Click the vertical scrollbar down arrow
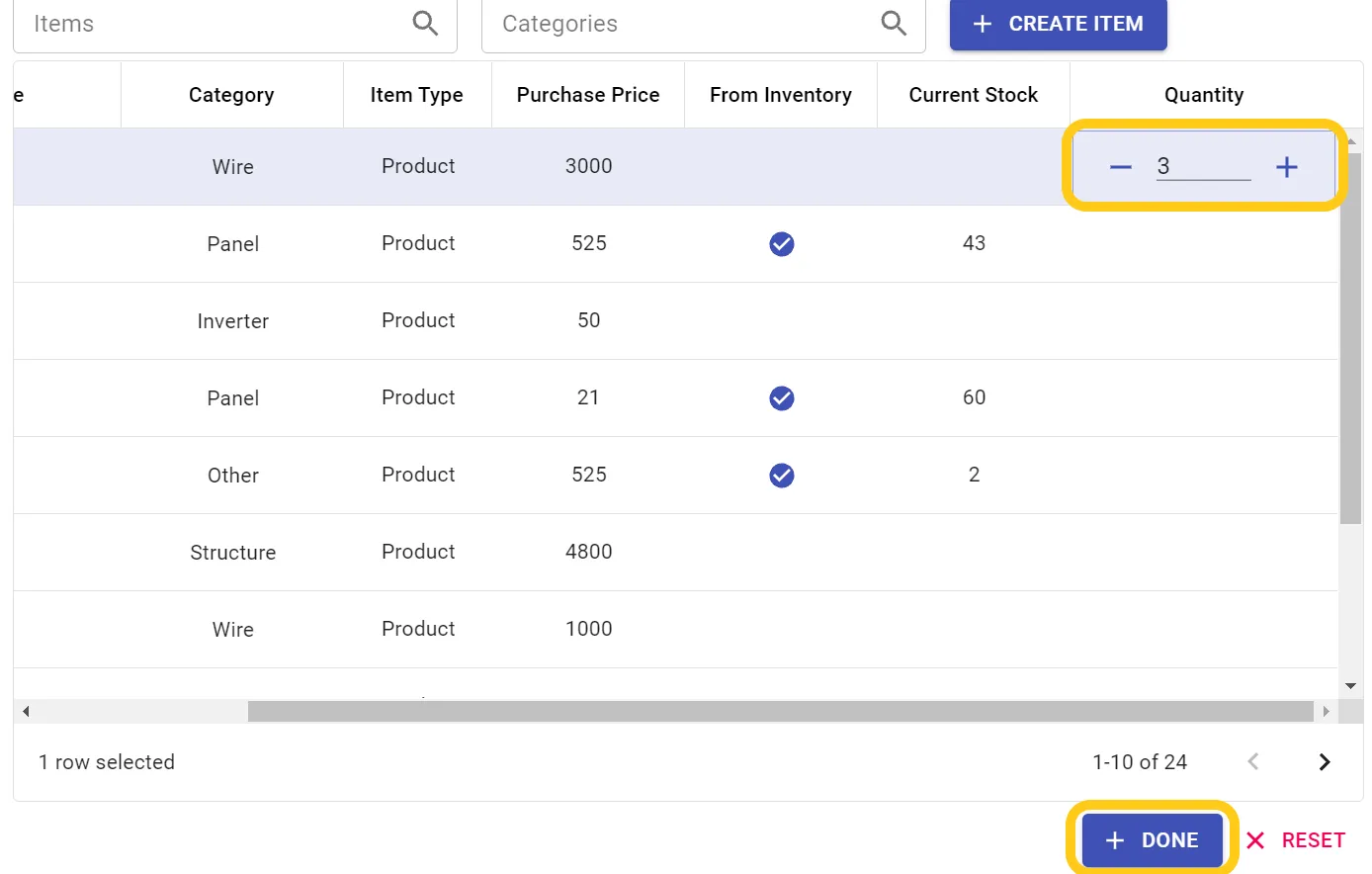 click(1350, 686)
